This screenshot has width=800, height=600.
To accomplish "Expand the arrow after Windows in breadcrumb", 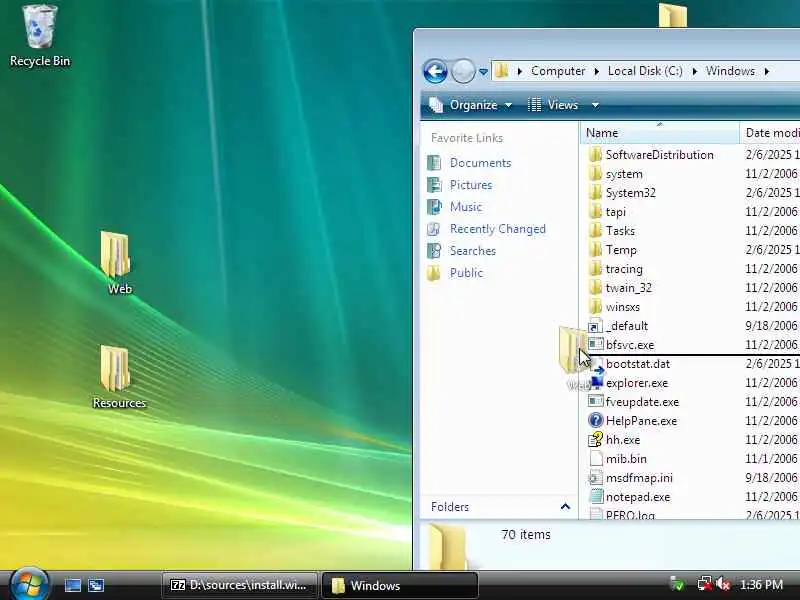I will (x=766, y=71).
